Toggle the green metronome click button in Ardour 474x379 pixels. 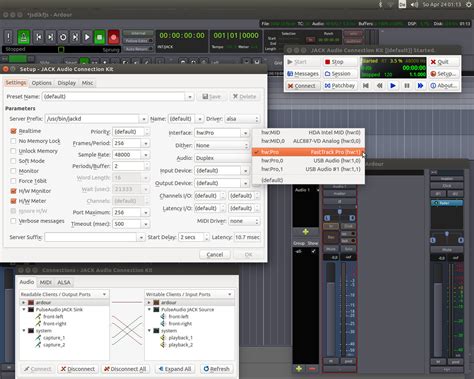24,37
